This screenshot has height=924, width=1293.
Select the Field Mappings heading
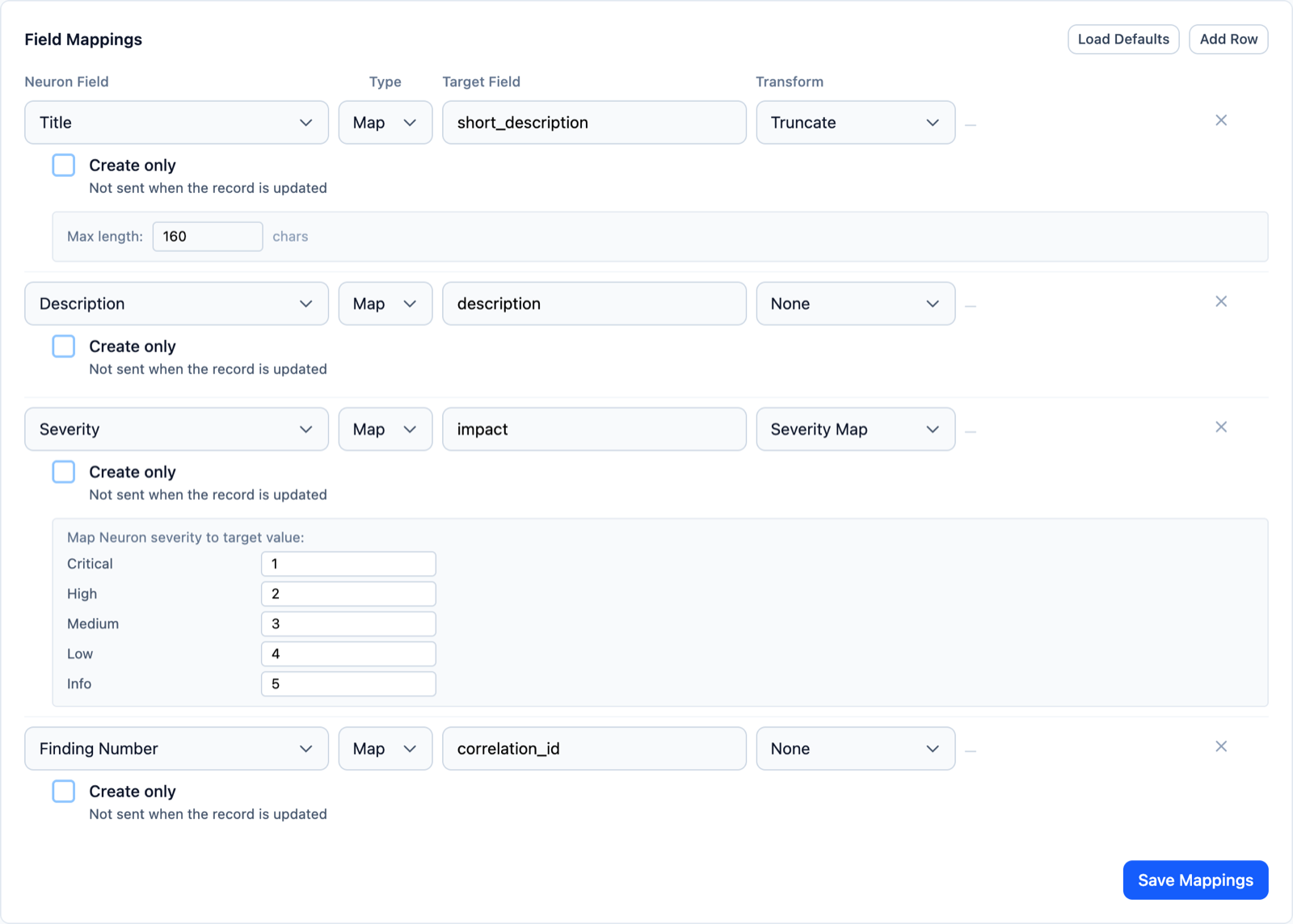(83, 40)
